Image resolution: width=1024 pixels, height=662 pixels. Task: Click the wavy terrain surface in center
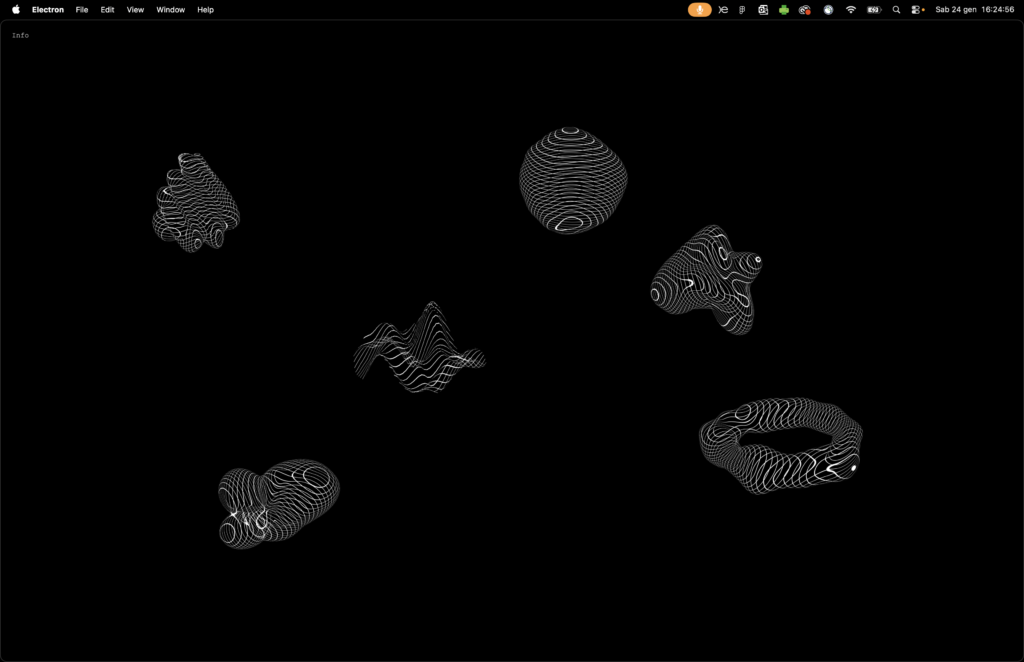(x=420, y=350)
